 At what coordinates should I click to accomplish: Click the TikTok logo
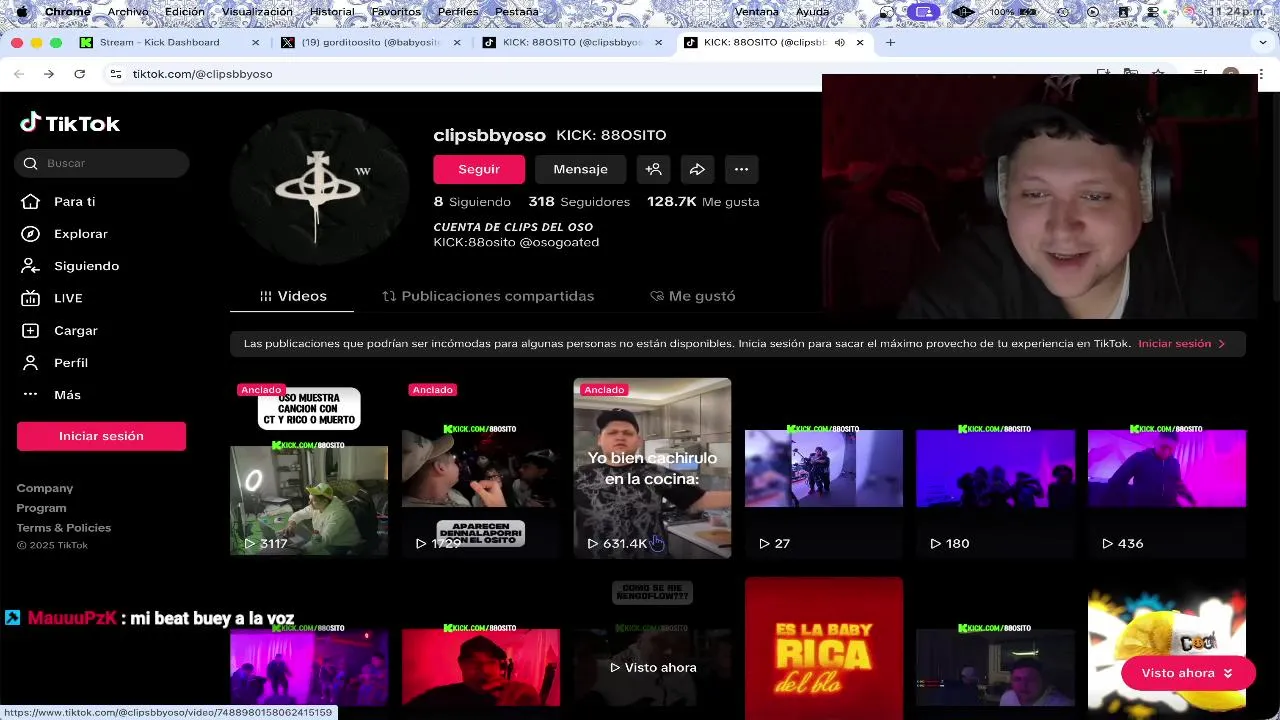70,123
